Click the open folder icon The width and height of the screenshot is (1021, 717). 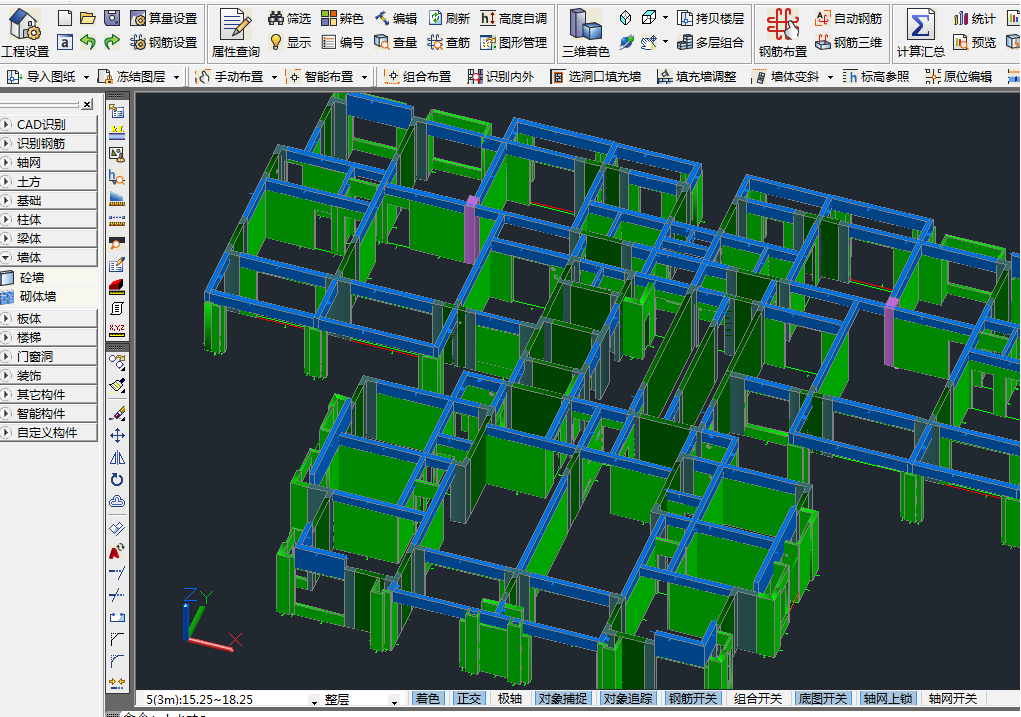[x=88, y=18]
